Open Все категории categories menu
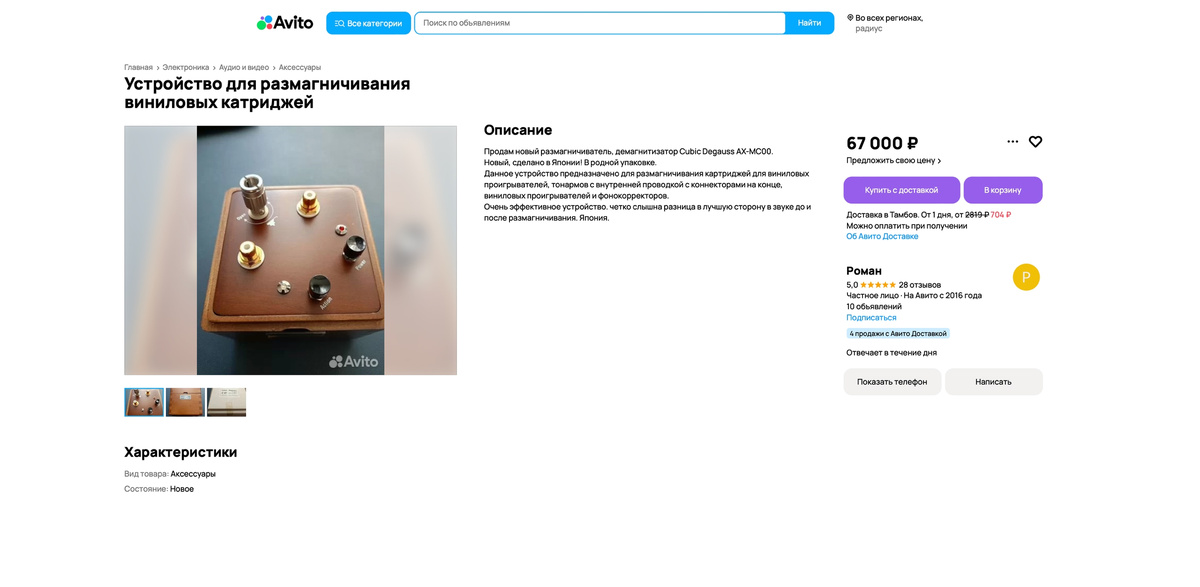This screenshot has width=1200, height=587. pos(368,23)
